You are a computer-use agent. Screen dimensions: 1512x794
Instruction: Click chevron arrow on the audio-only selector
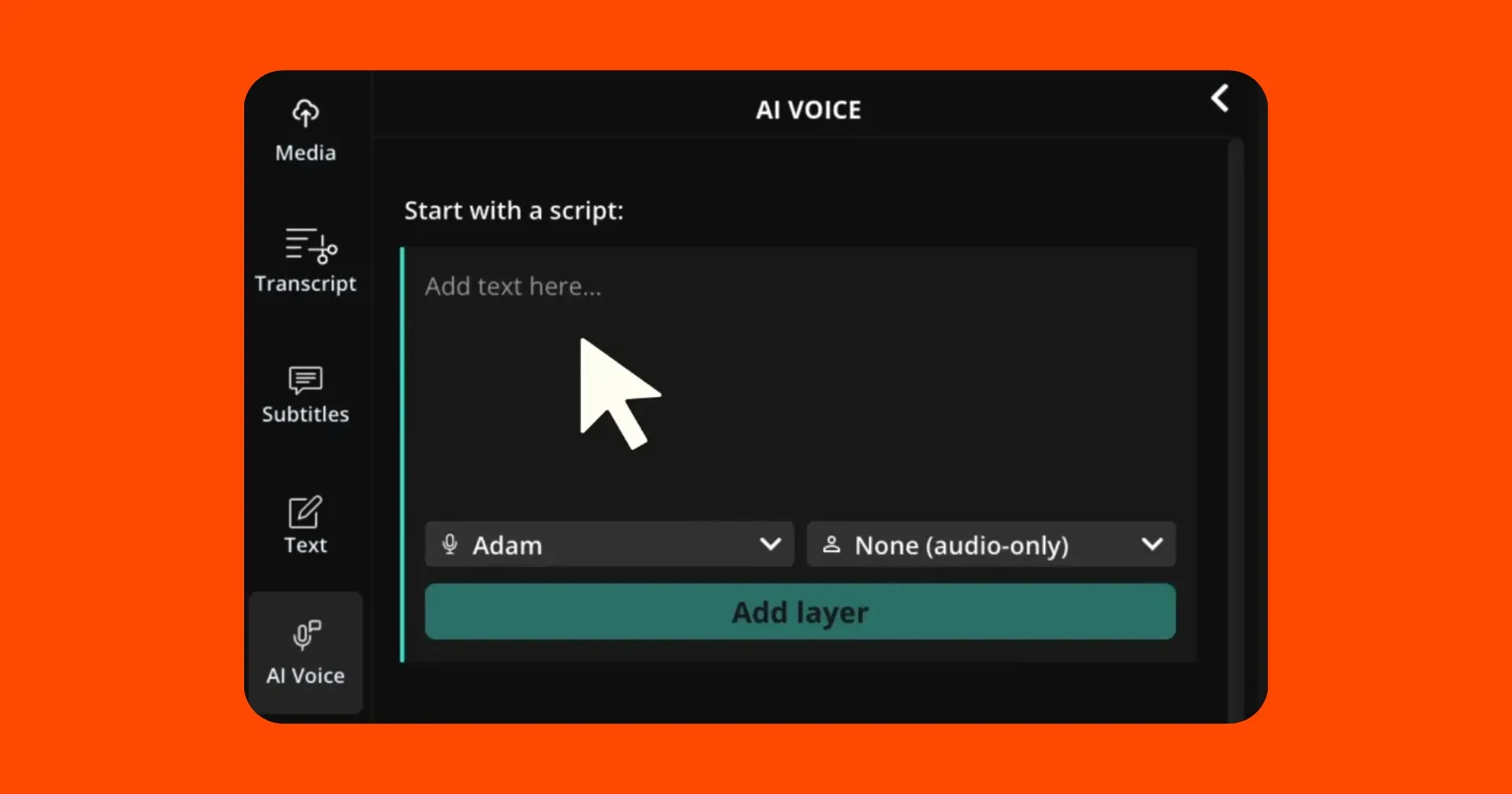pyautogui.click(x=1152, y=544)
